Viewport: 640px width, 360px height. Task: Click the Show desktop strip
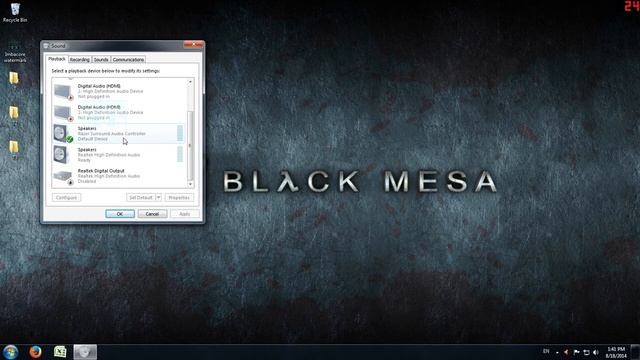[x=636, y=352]
